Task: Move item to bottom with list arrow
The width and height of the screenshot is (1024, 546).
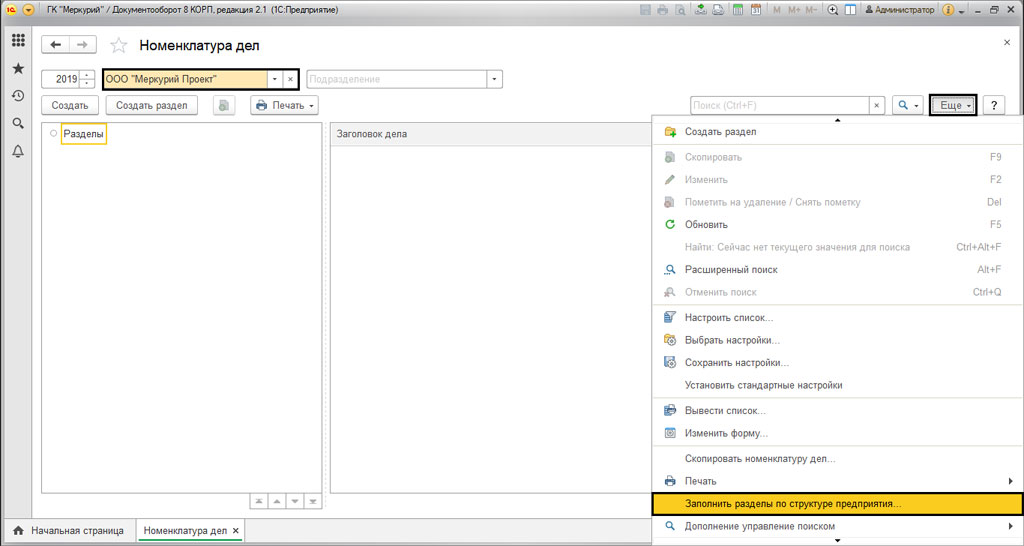Action: point(313,502)
